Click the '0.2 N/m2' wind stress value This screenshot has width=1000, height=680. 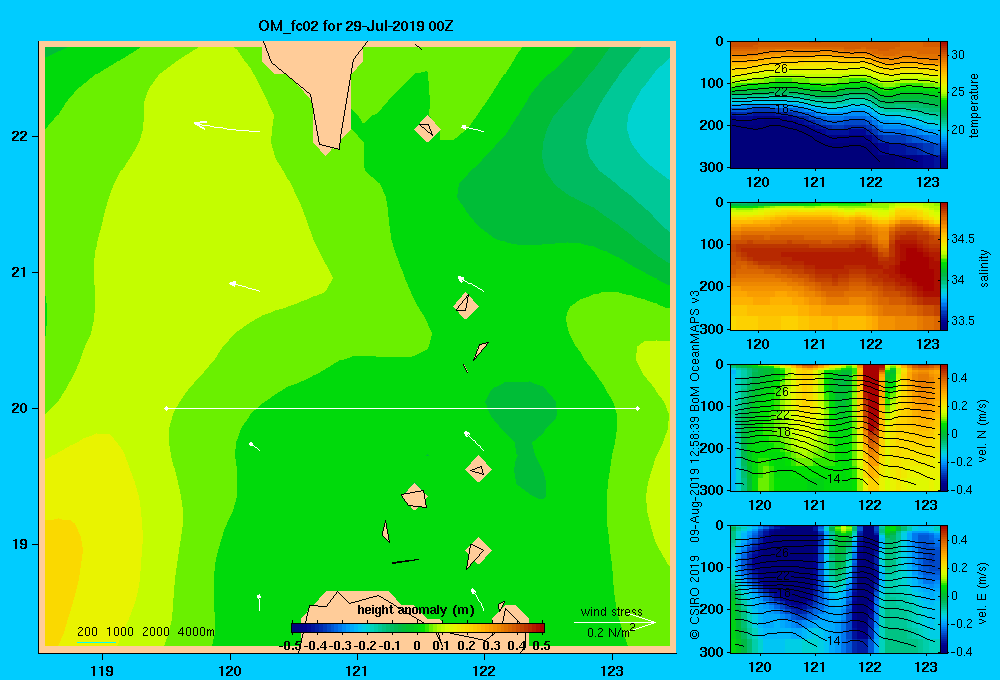click(x=611, y=632)
